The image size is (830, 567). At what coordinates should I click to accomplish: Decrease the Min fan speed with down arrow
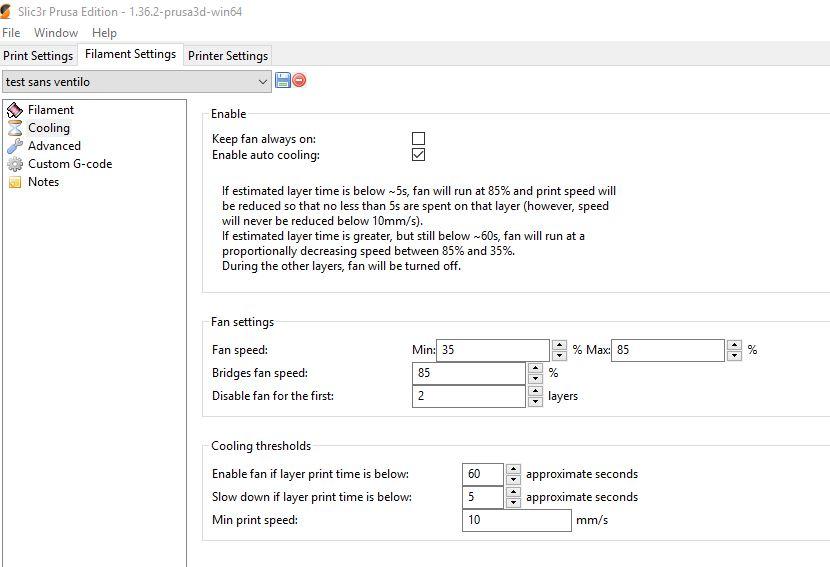(x=559, y=355)
